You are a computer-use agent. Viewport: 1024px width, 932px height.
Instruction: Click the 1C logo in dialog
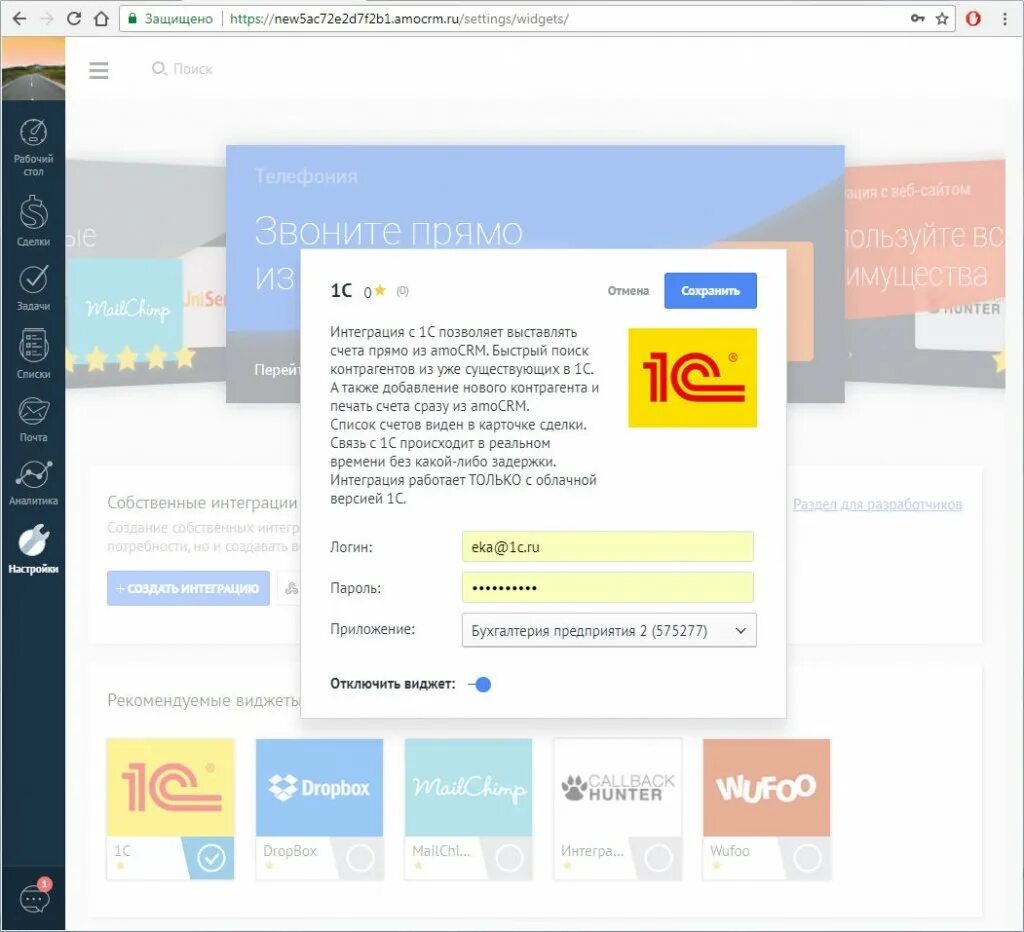point(692,378)
